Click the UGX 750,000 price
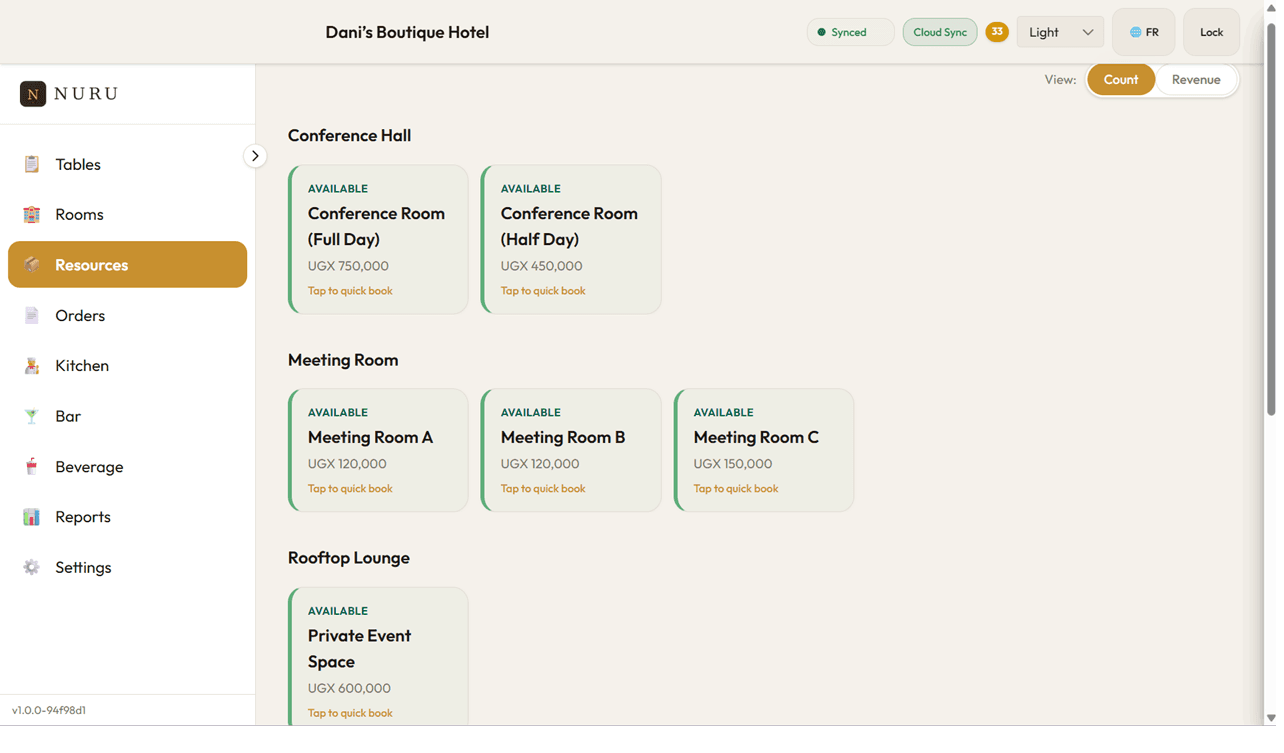Viewport: 1284px width, 753px height. [x=348, y=266]
